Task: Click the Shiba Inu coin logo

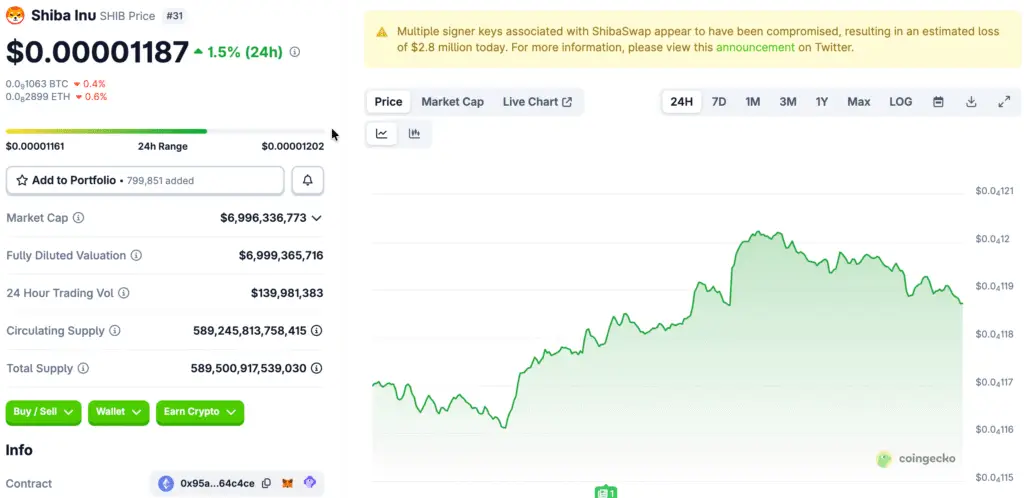Action: [14, 15]
